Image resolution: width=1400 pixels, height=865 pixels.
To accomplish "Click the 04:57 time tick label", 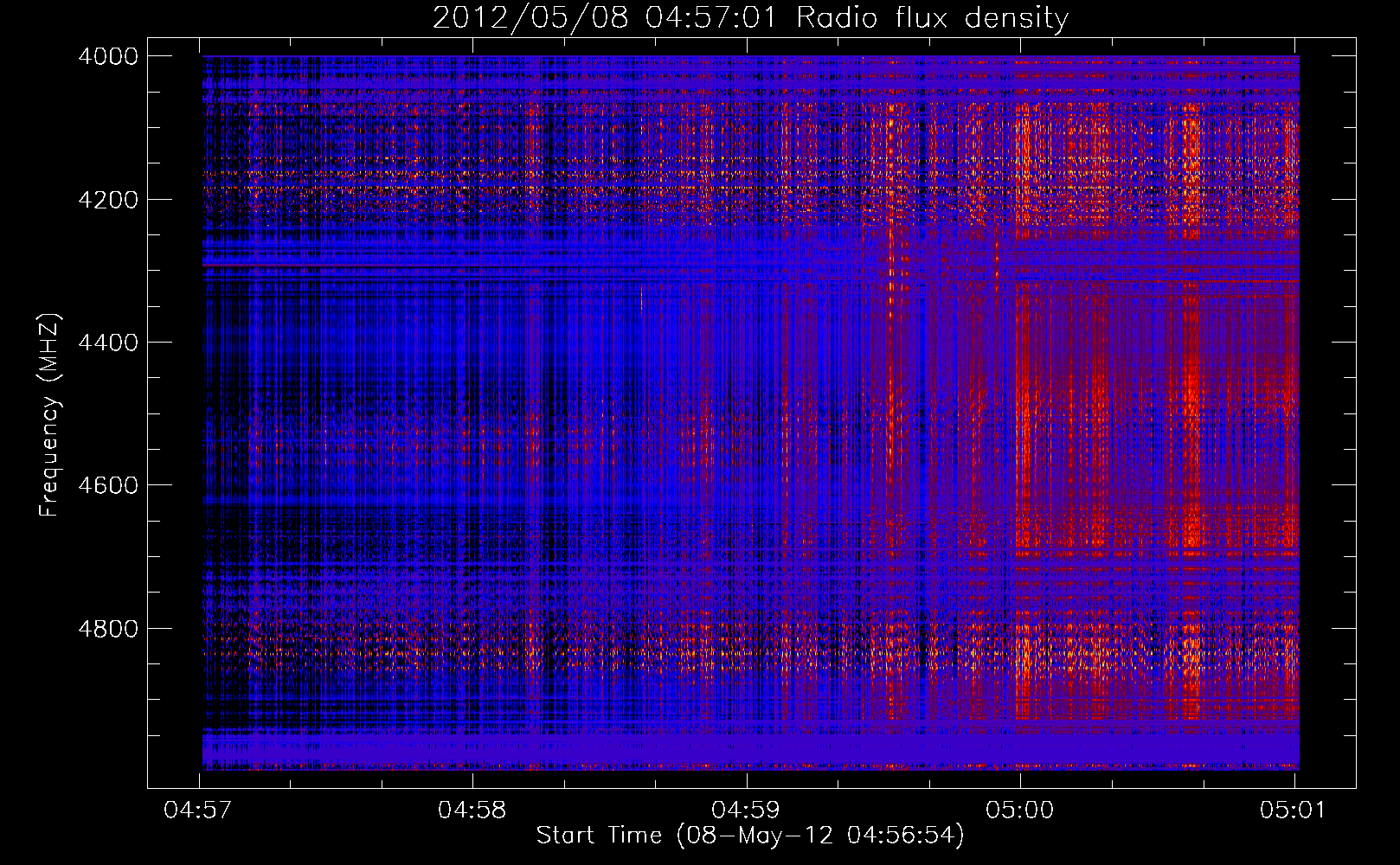I will [x=199, y=811].
